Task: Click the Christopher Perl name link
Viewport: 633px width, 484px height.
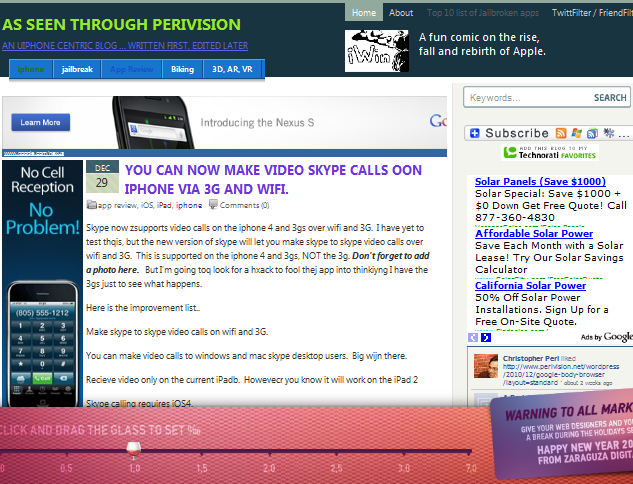Action: click(530, 358)
